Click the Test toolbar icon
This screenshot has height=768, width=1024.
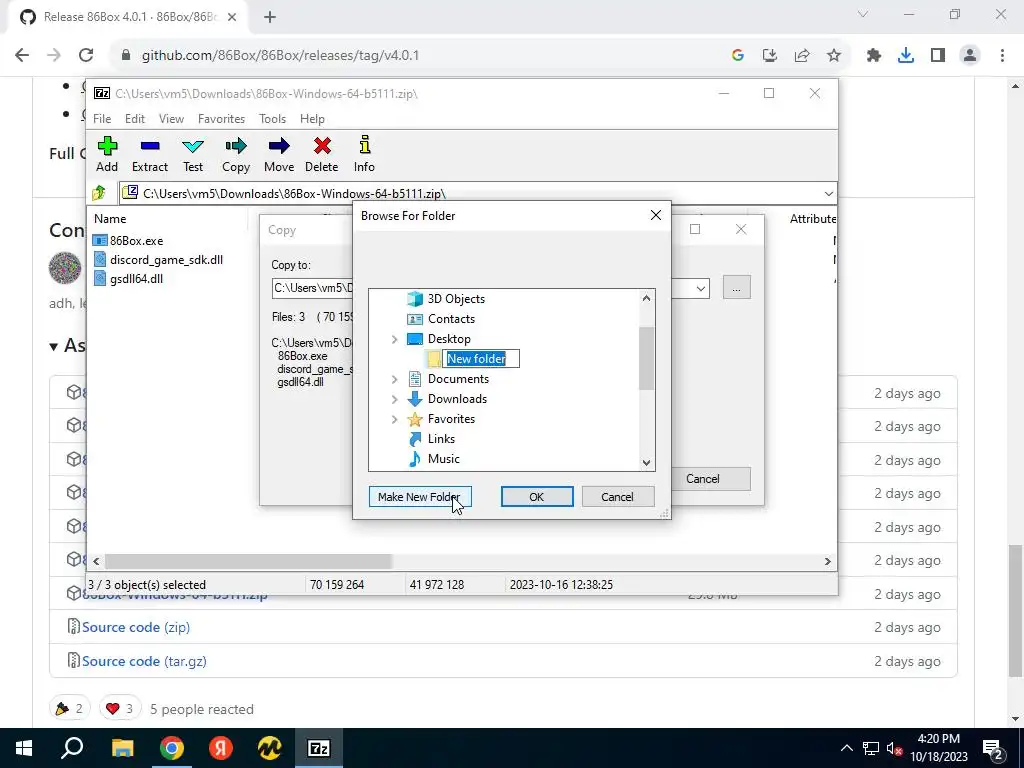point(193,155)
